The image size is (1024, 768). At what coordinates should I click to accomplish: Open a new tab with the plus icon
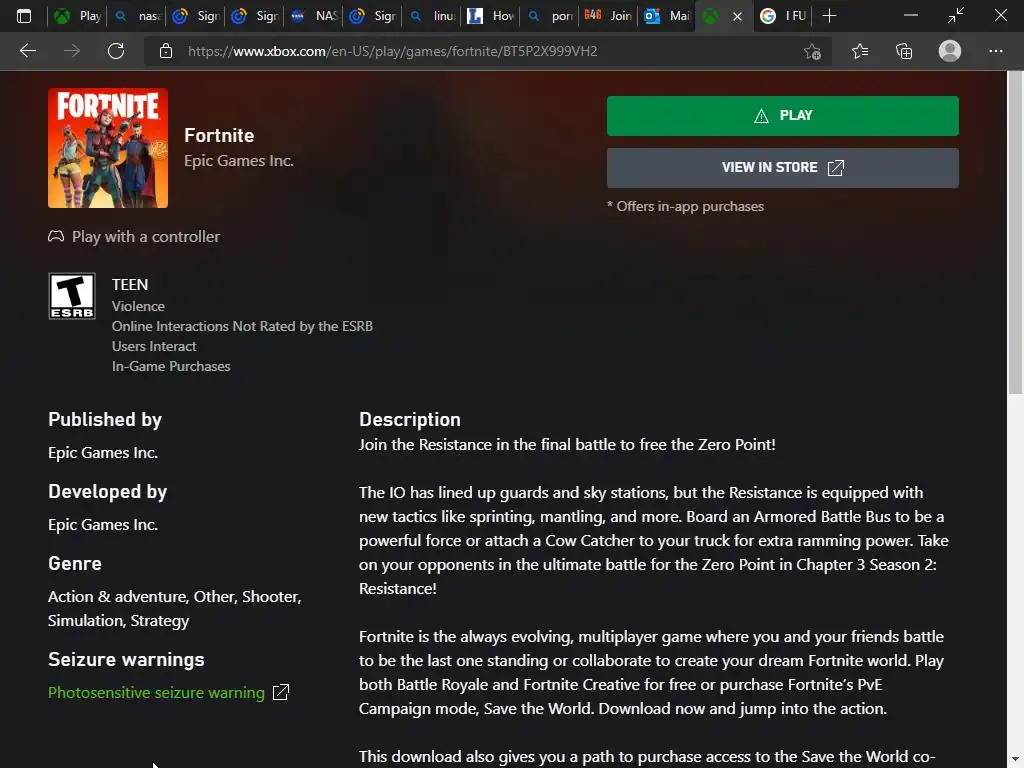(x=829, y=16)
